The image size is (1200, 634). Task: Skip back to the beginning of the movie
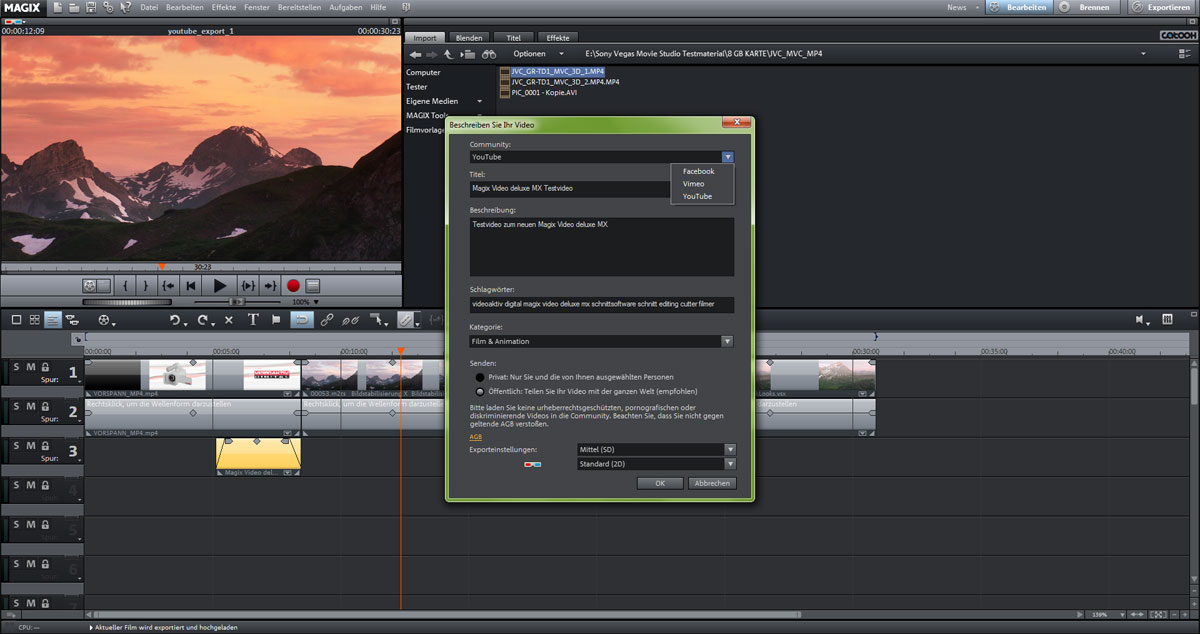[192, 286]
